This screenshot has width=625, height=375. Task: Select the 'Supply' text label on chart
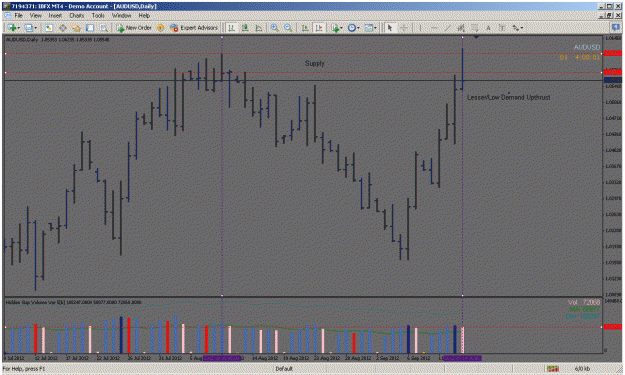click(x=314, y=63)
